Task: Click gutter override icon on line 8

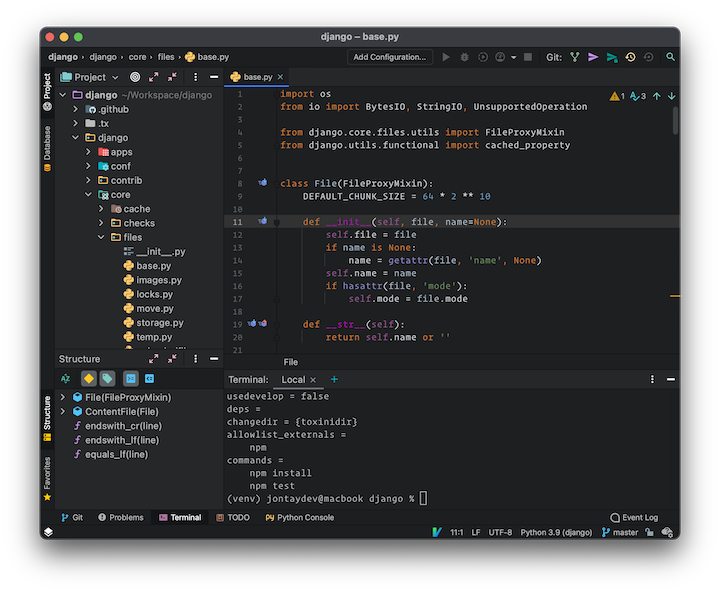Action: [x=263, y=183]
